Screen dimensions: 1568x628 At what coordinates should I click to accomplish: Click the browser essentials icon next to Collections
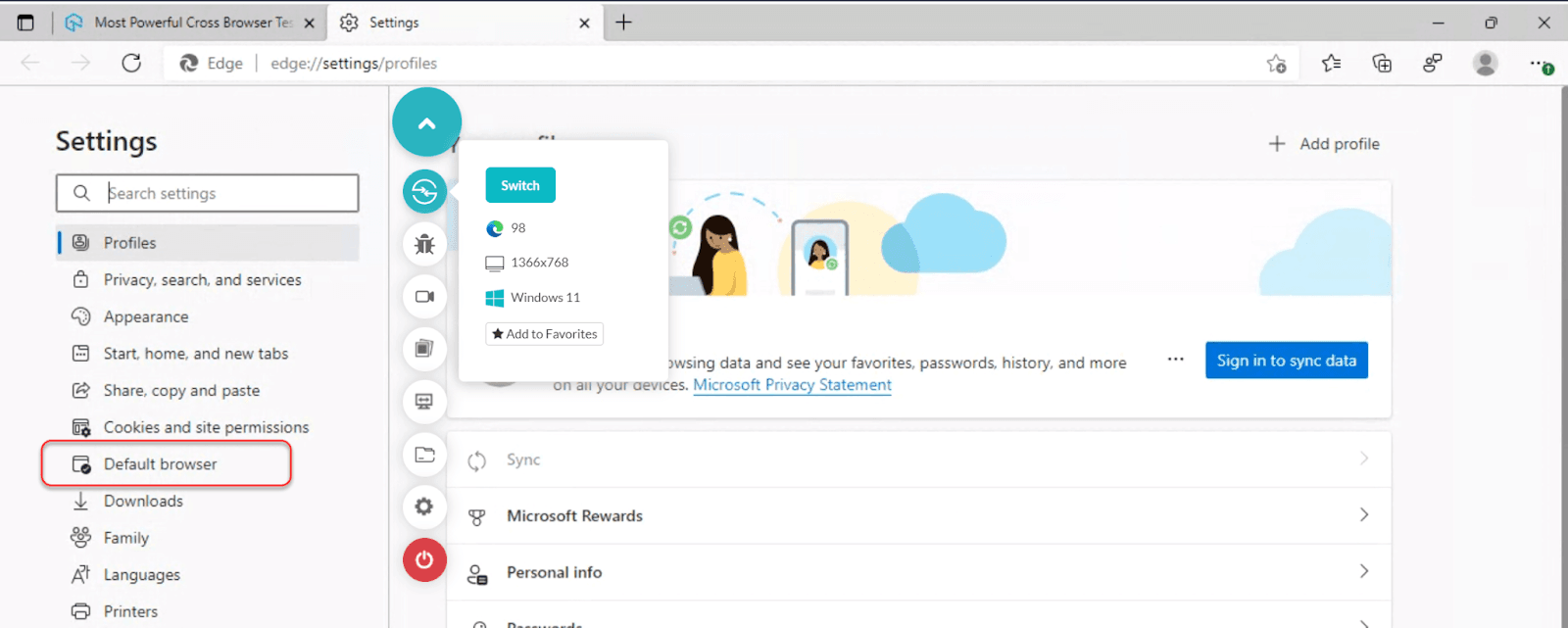click(1433, 64)
